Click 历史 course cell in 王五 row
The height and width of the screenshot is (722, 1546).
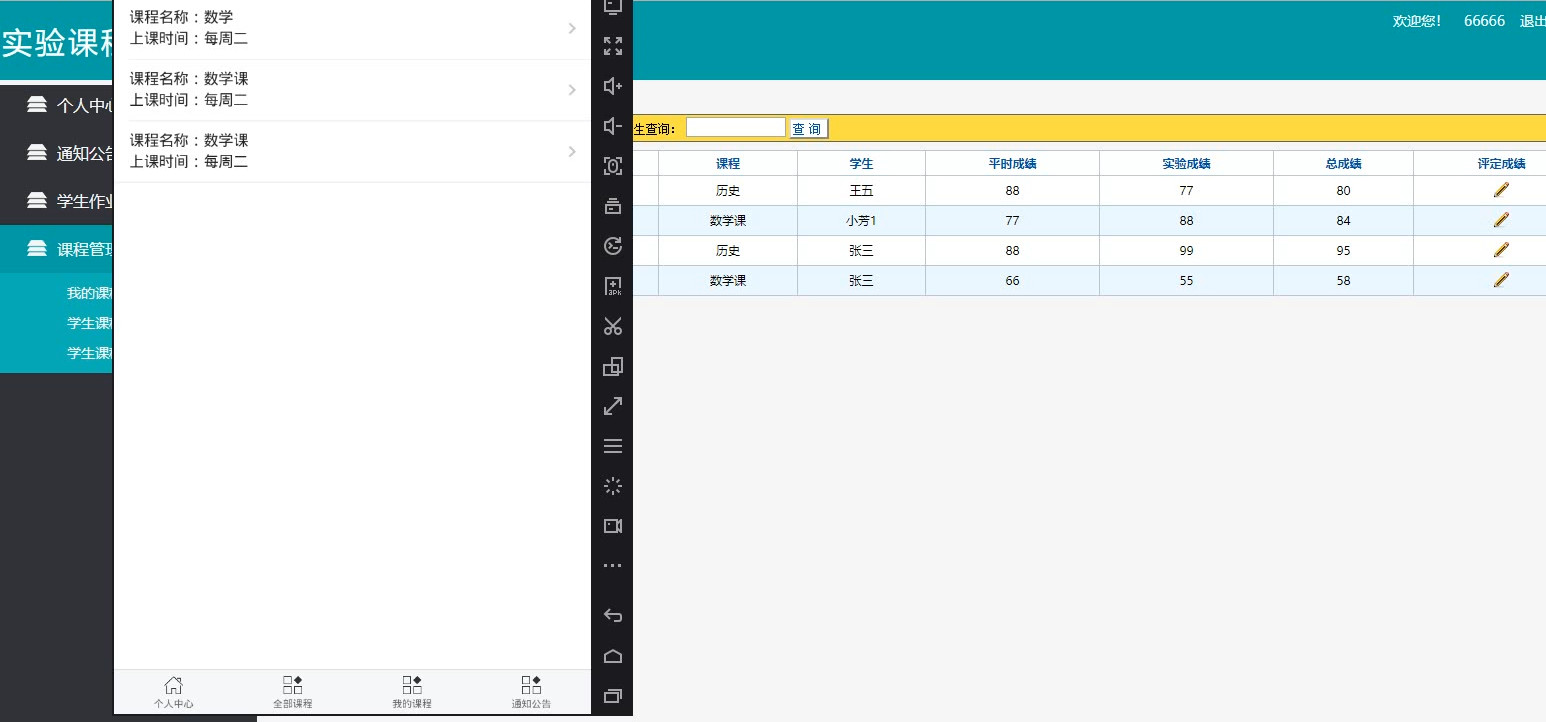click(x=728, y=191)
